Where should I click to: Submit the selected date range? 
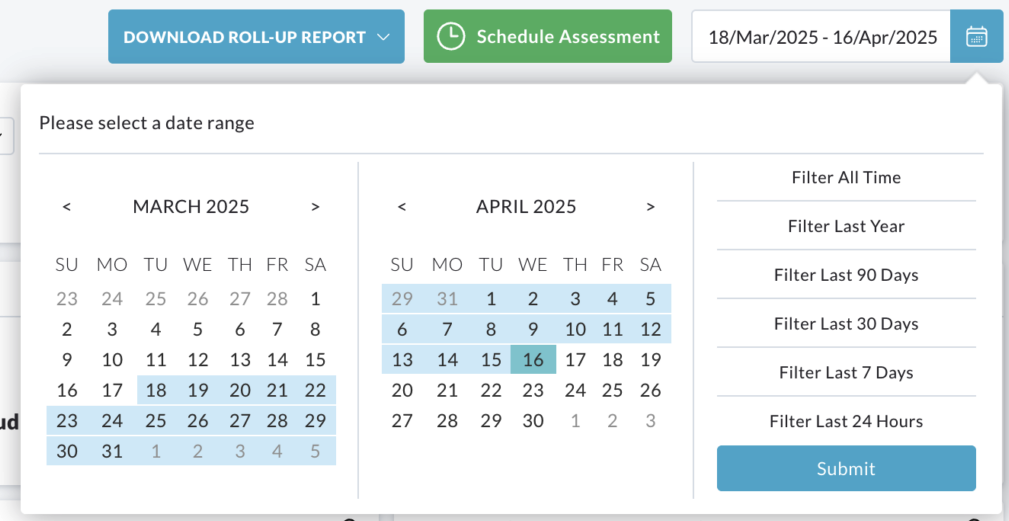[846, 468]
